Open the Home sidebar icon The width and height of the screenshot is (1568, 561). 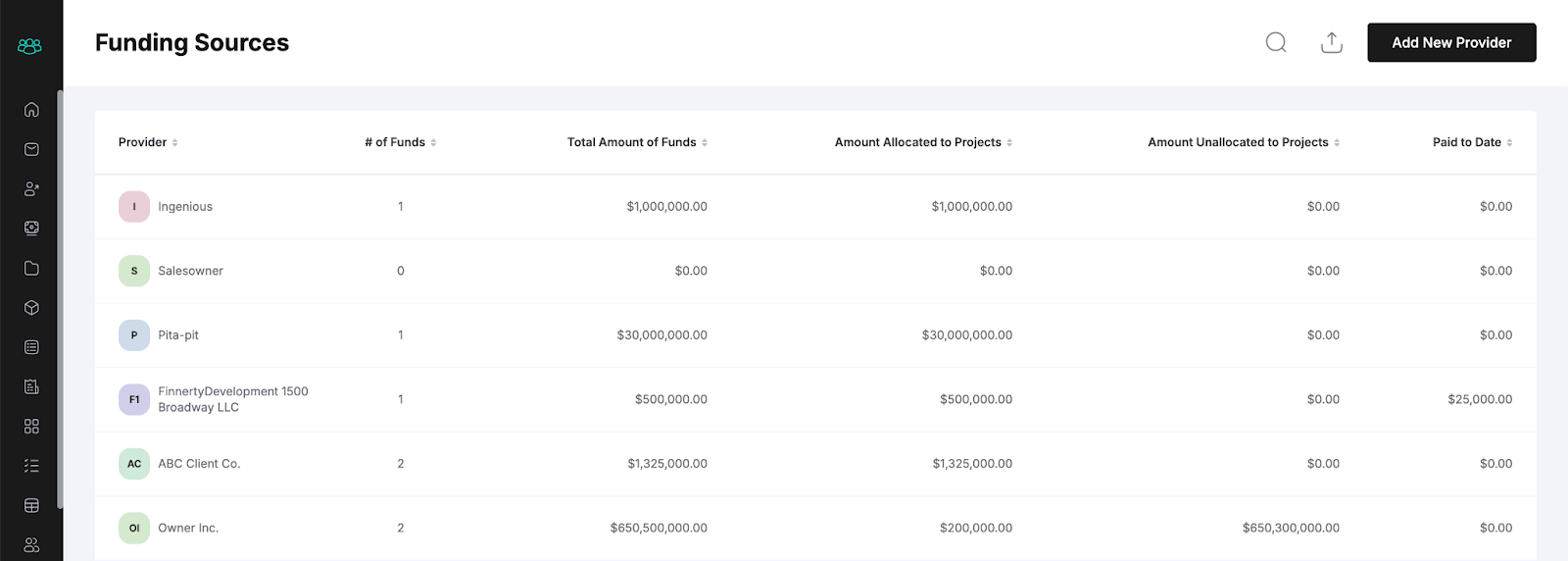tap(31, 110)
